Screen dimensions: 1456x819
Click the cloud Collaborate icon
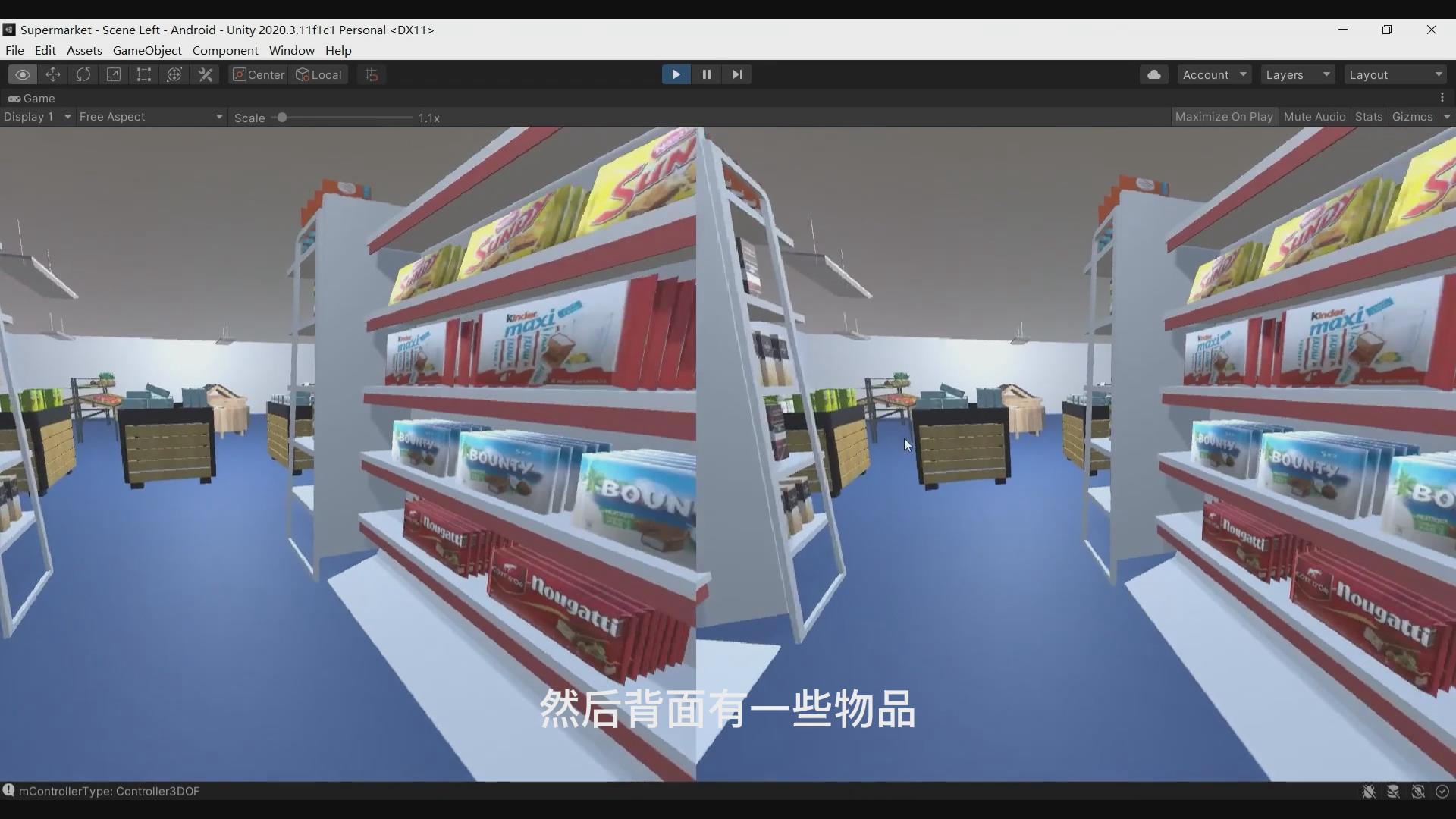(1153, 74)
